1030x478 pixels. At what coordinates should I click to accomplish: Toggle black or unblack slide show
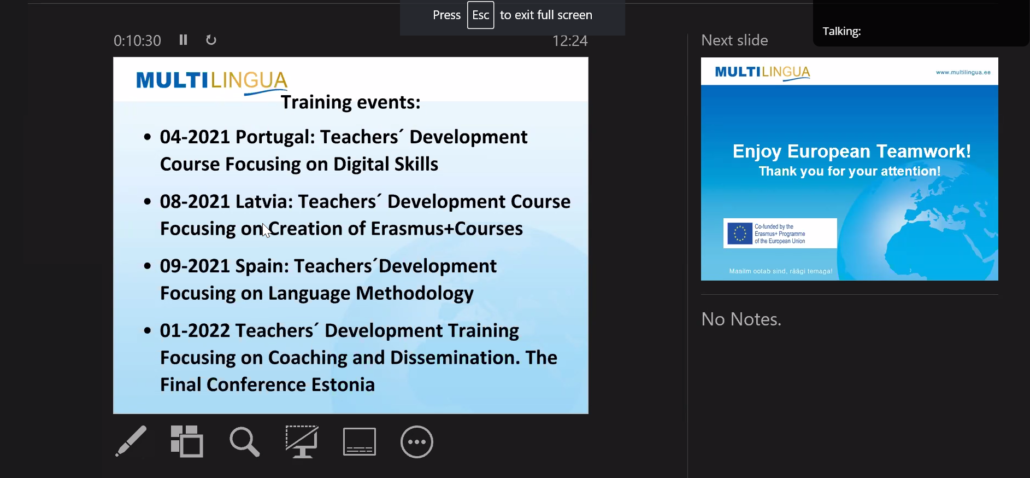301,441
